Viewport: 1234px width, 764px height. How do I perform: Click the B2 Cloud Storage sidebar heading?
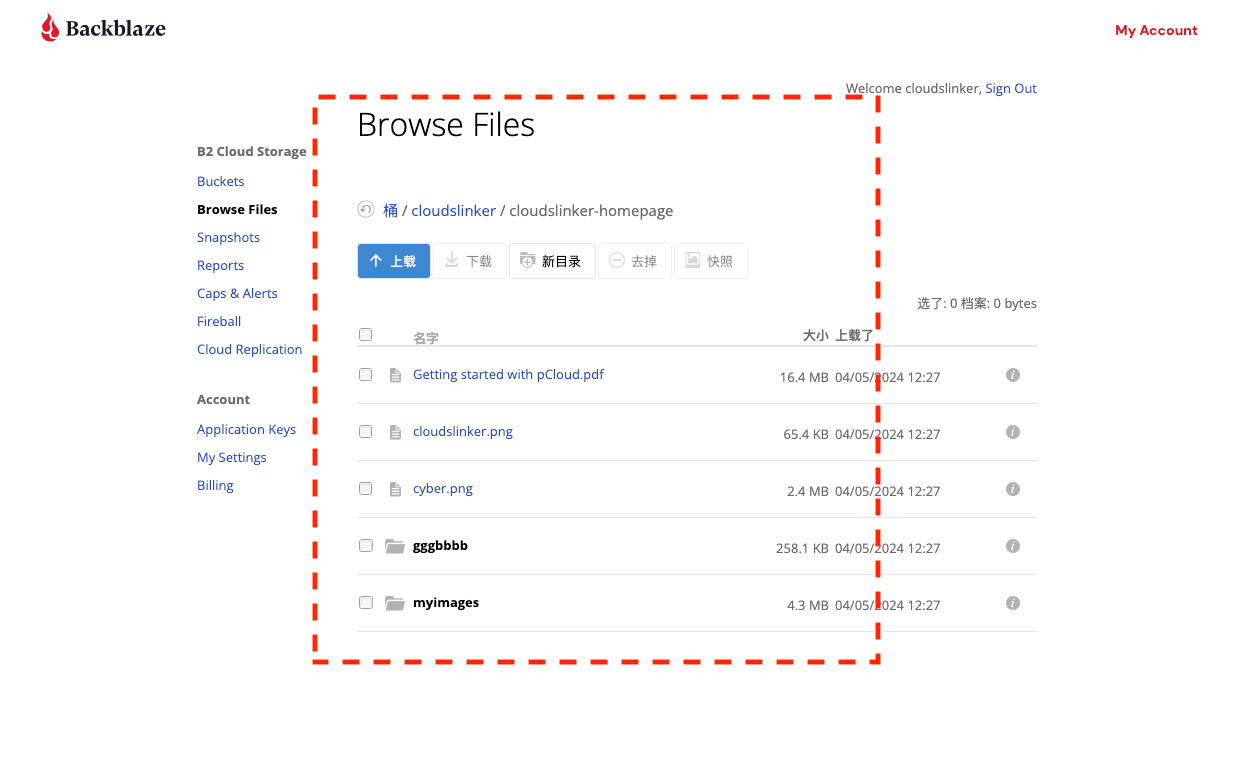point(252,151)
